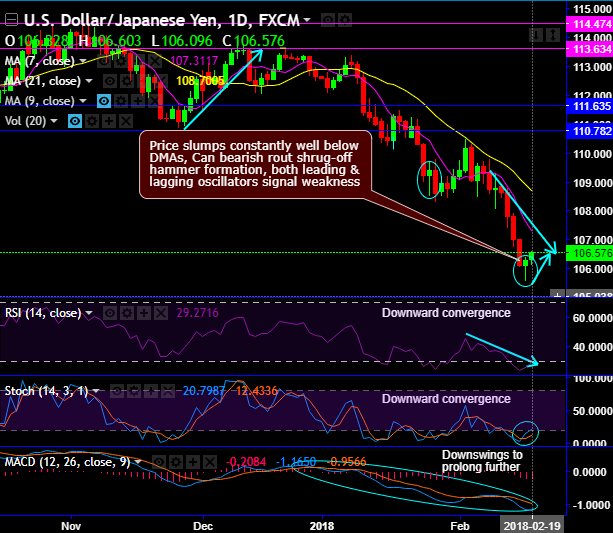Viewport: 613px width, 533px height.
Task: Click the 110.782 blue price label
Action: coord(590,131)
